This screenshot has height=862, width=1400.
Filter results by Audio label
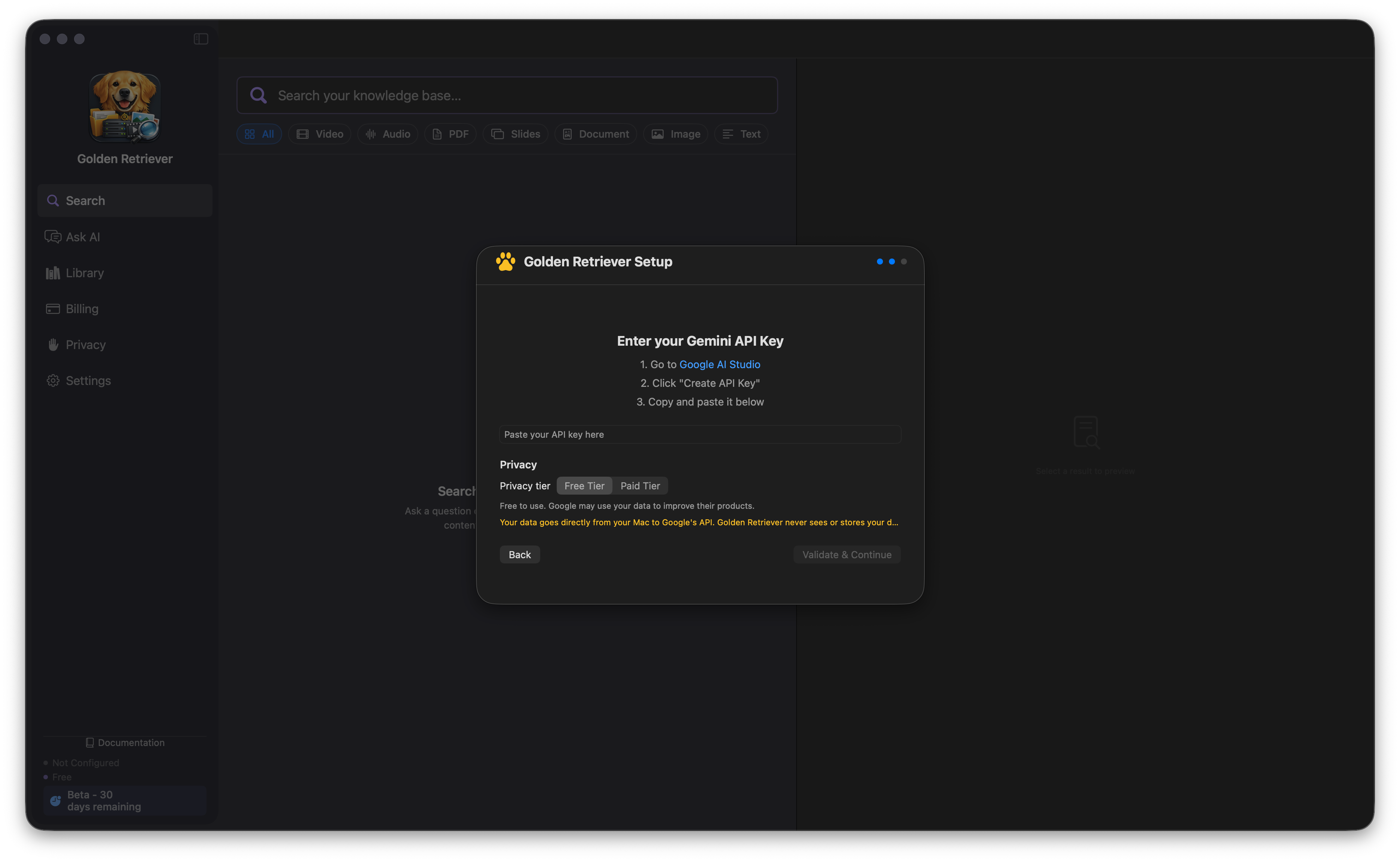[x=396, y=134]
